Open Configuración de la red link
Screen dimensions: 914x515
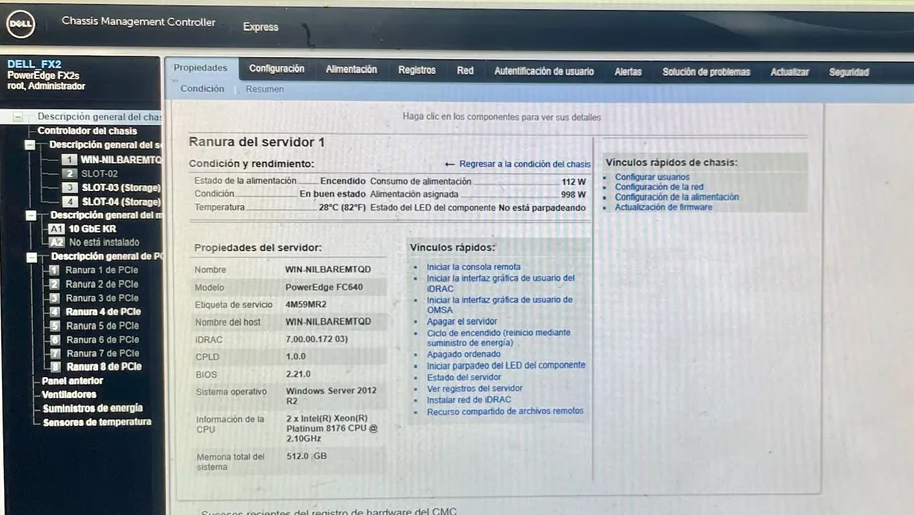659,187
